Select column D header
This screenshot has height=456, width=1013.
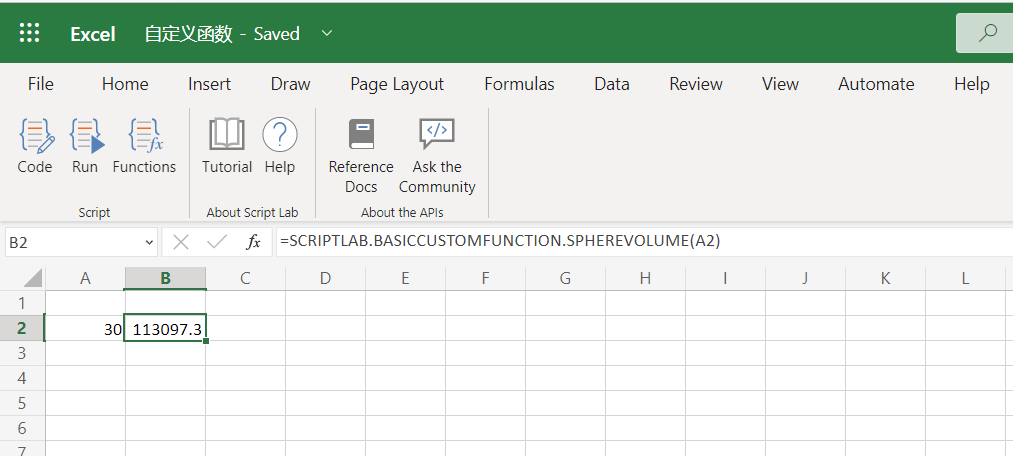point(325,278)
